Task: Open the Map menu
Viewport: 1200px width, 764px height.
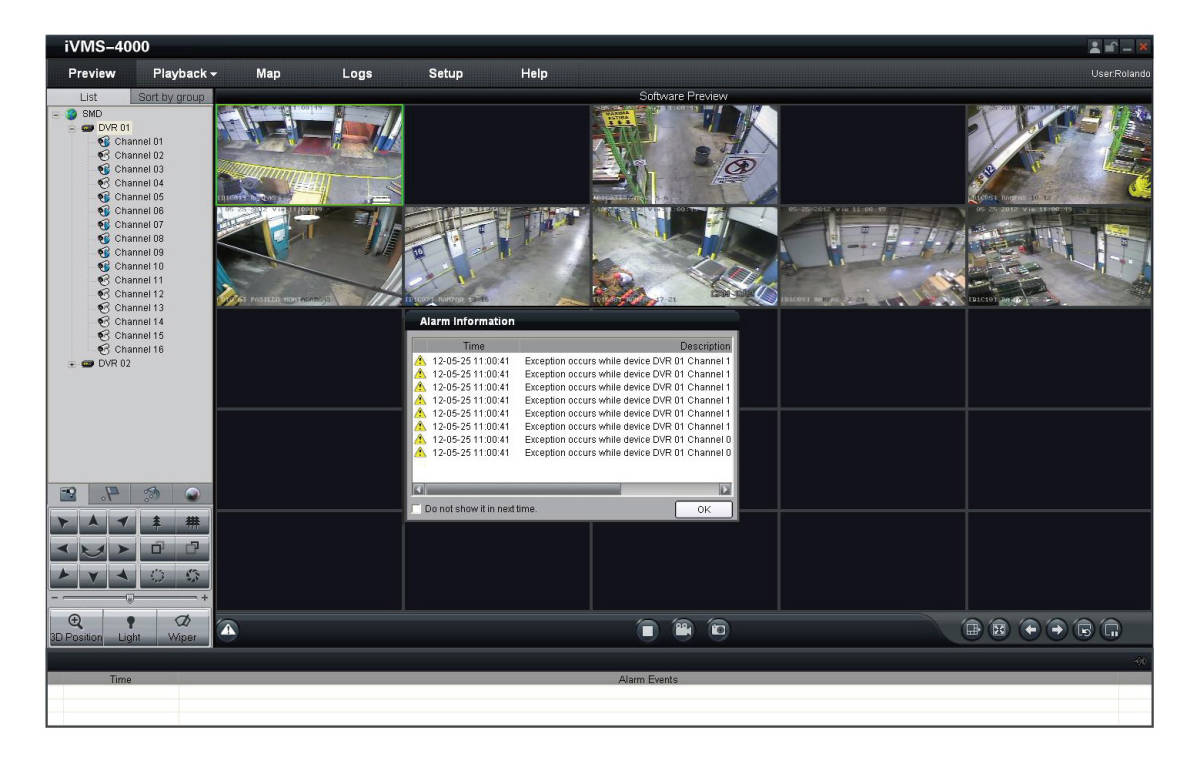Action: pos(268,74)
